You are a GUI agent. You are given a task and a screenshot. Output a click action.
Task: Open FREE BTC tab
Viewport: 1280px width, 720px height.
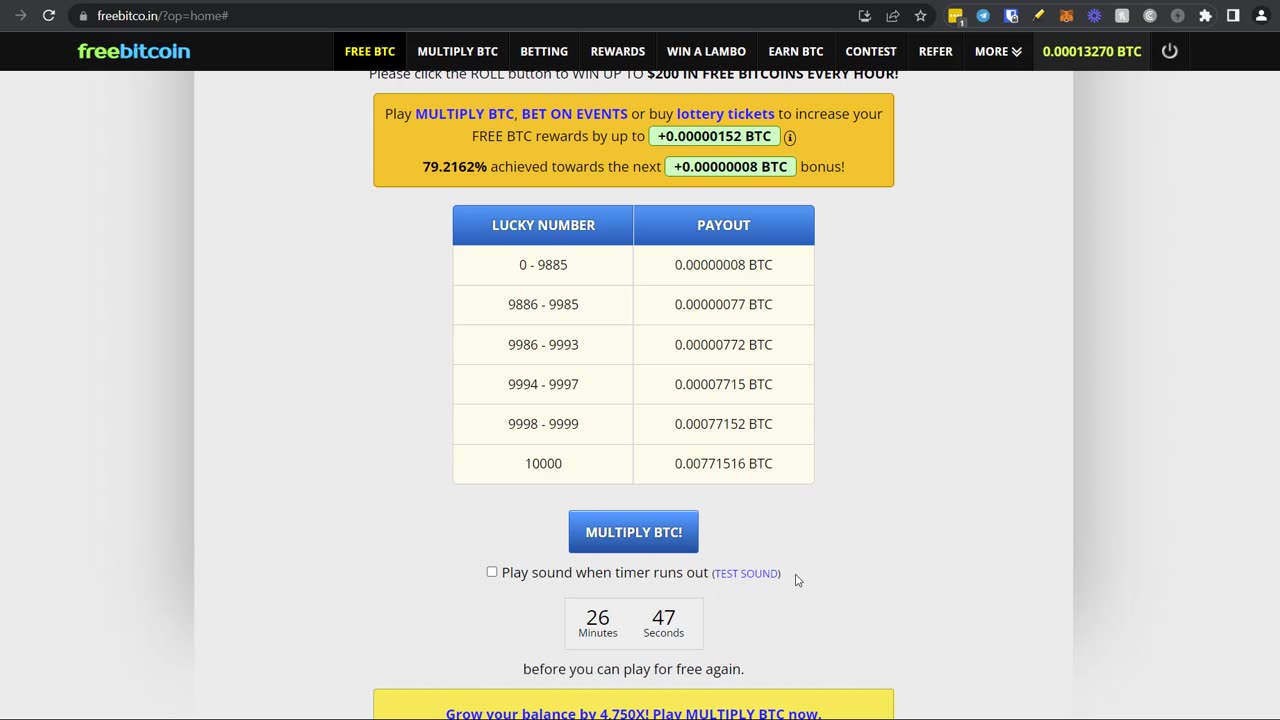coord(370,51)
